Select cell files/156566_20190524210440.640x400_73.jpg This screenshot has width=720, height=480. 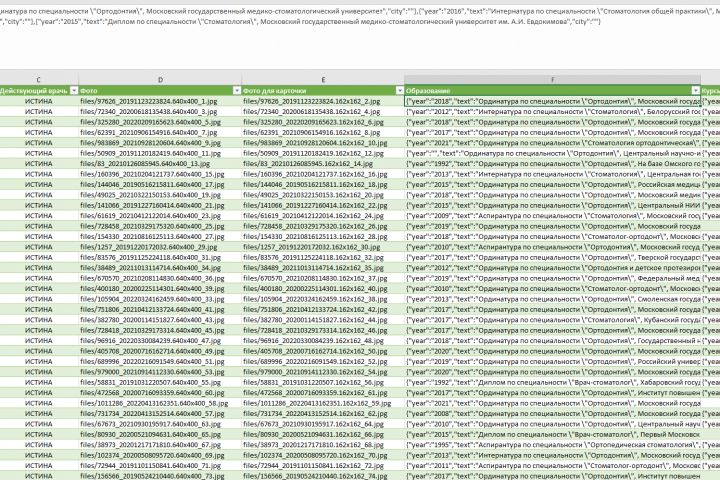160,476
